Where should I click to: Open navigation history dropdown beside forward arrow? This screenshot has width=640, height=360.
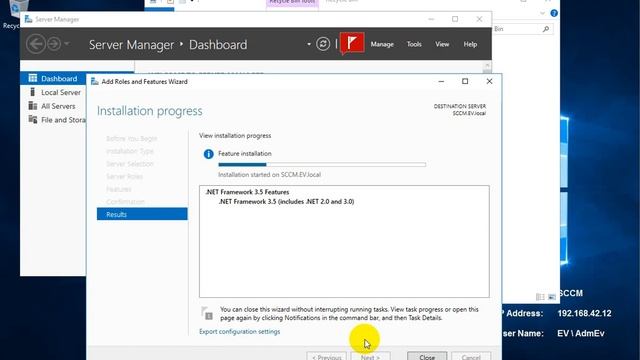point(67,44)
